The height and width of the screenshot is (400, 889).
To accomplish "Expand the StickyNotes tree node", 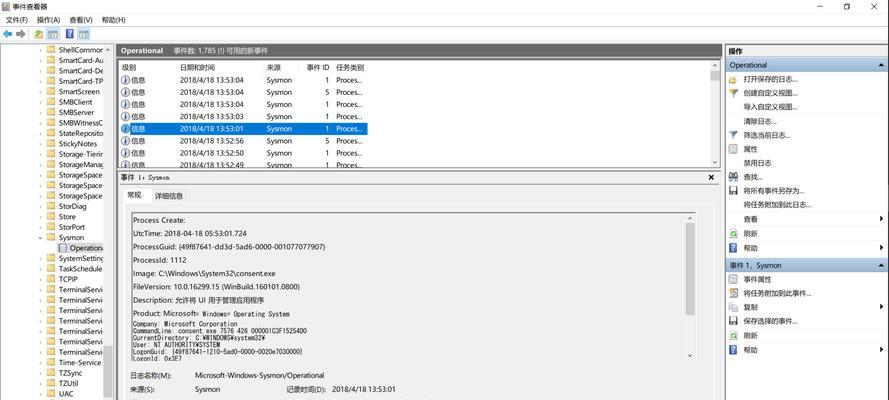I will 40,144.
